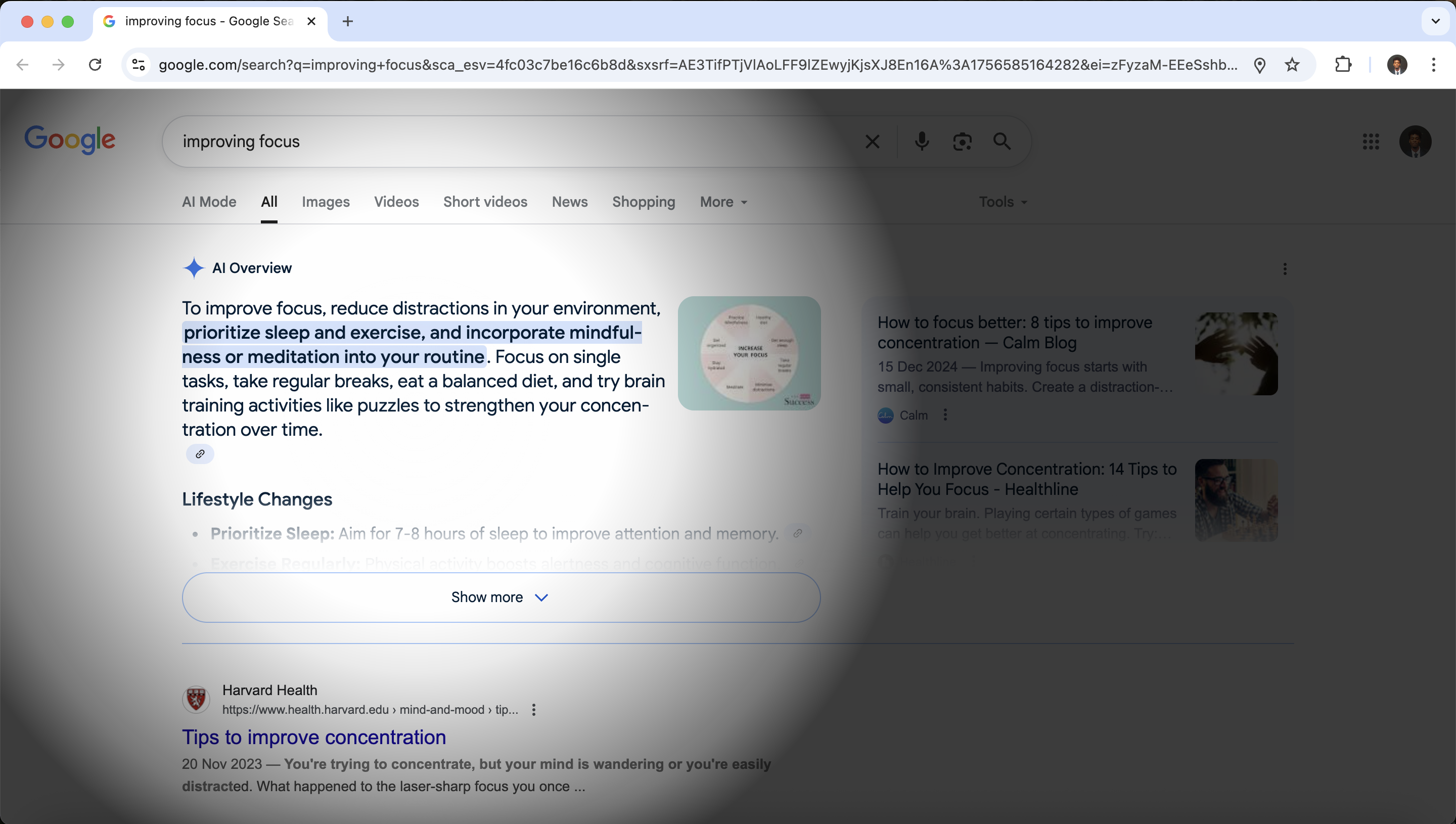Clear the search query with the X icon
This screenshot has width=1456, height=824.
pos(872,141)
